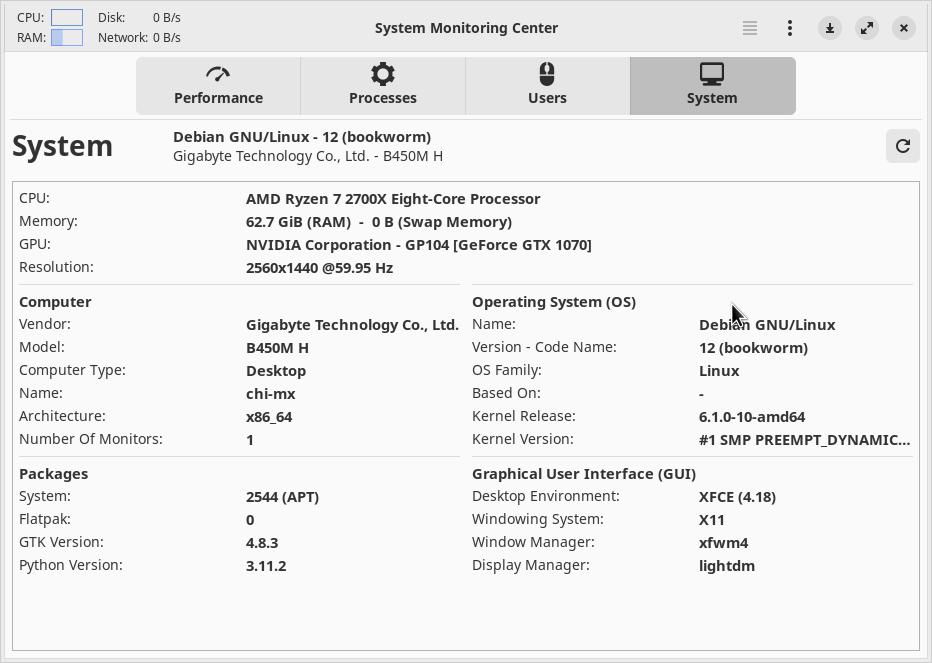Click the Network speed indicator
Image resolution: width=932 pixels, height=663 pixels.
click(x=166, y=38)
